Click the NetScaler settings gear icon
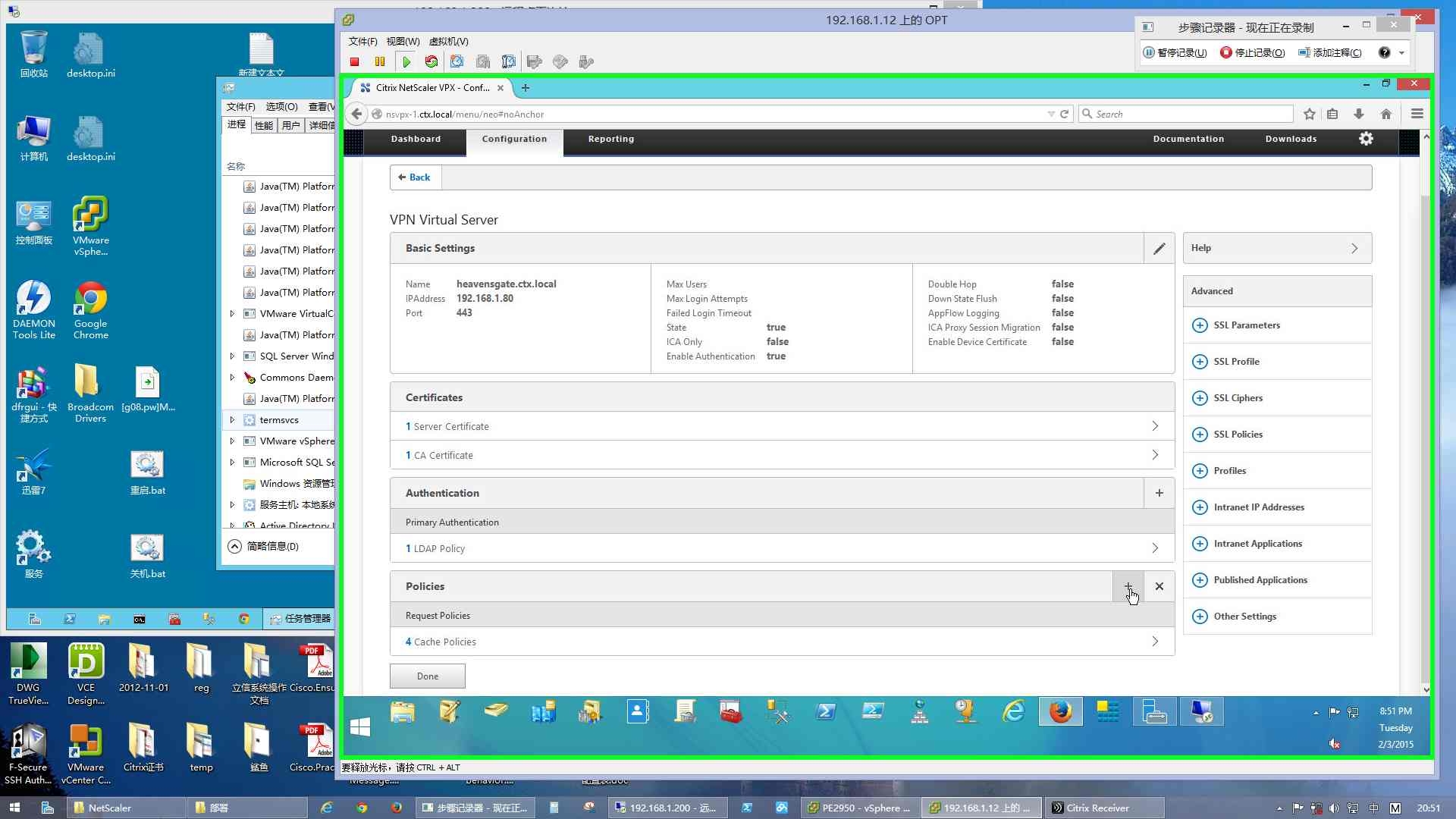This screenshot has width=1456, height=819. point(1366,139)
